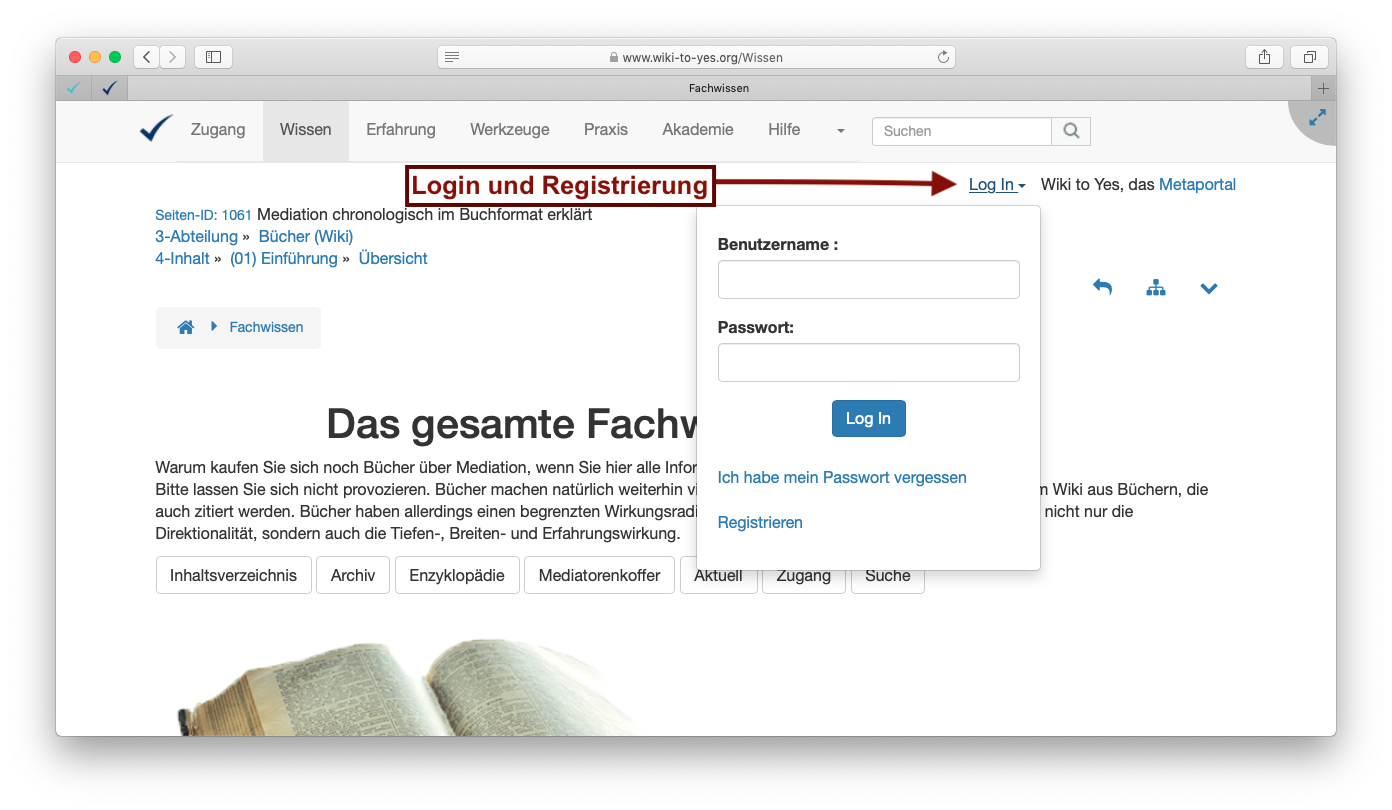Focus the Benutzername input field

tap(868, 280)
